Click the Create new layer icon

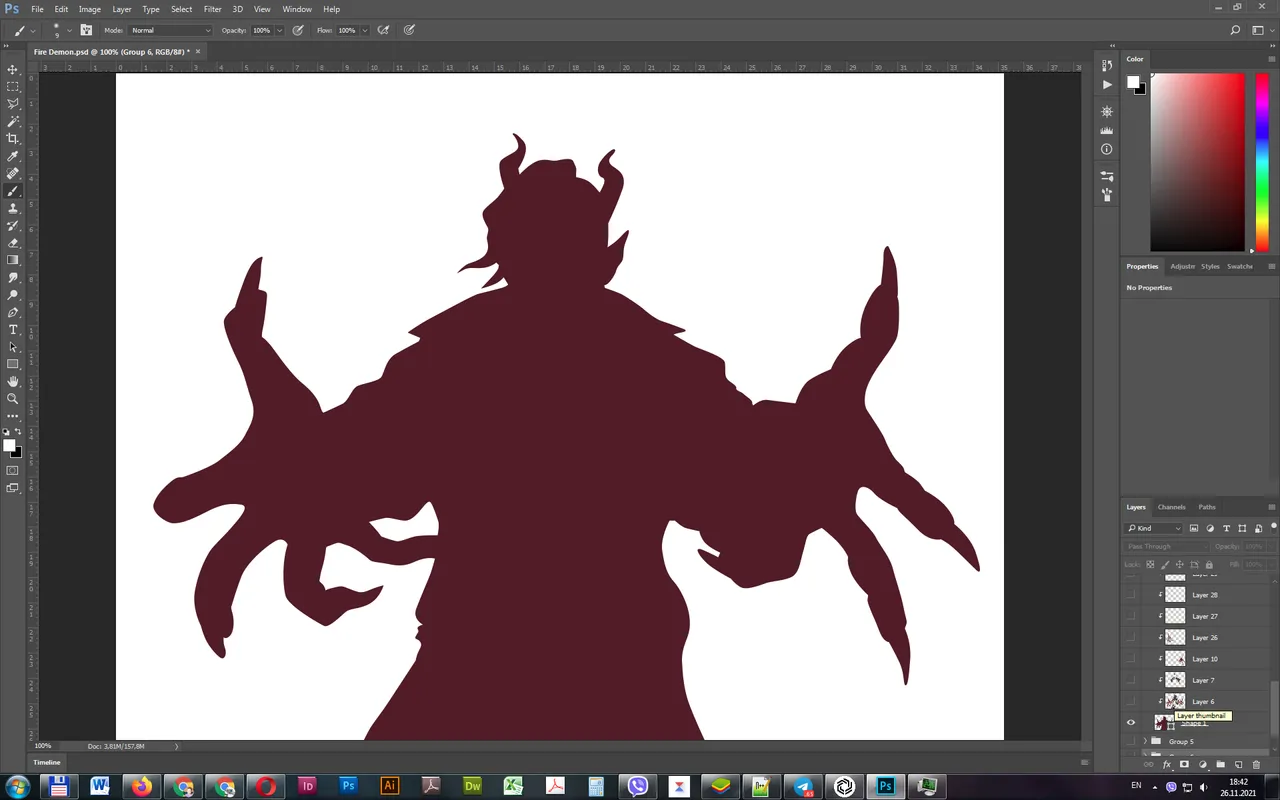(1238, 765)
